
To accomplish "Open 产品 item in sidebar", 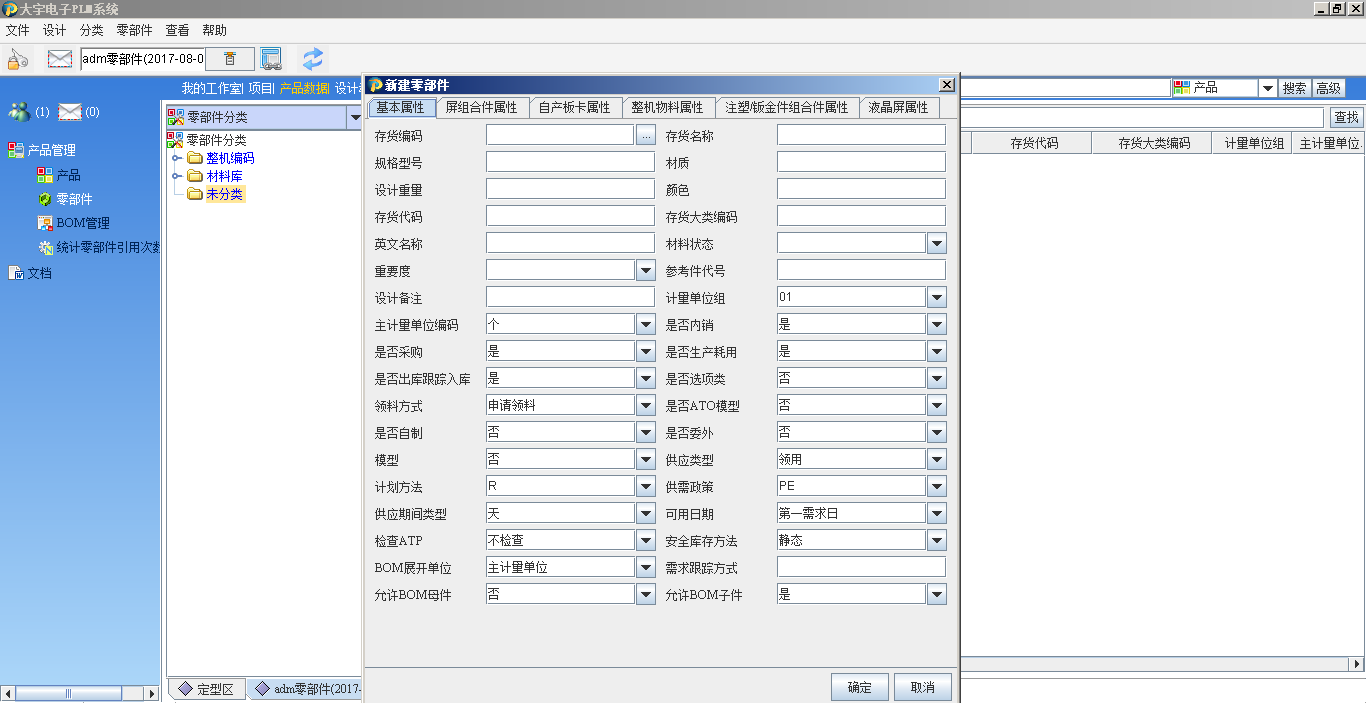I will 68,175.
